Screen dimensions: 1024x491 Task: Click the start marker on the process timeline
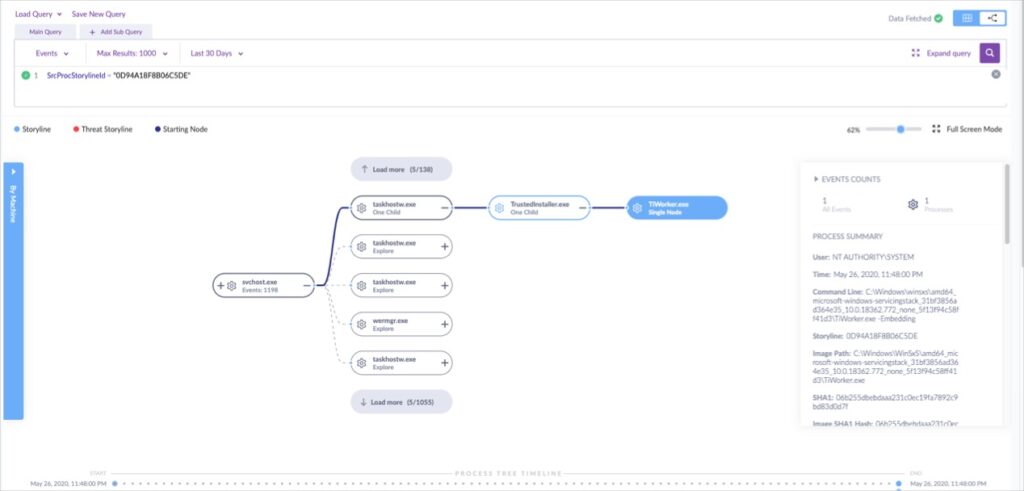click(114, 483)
